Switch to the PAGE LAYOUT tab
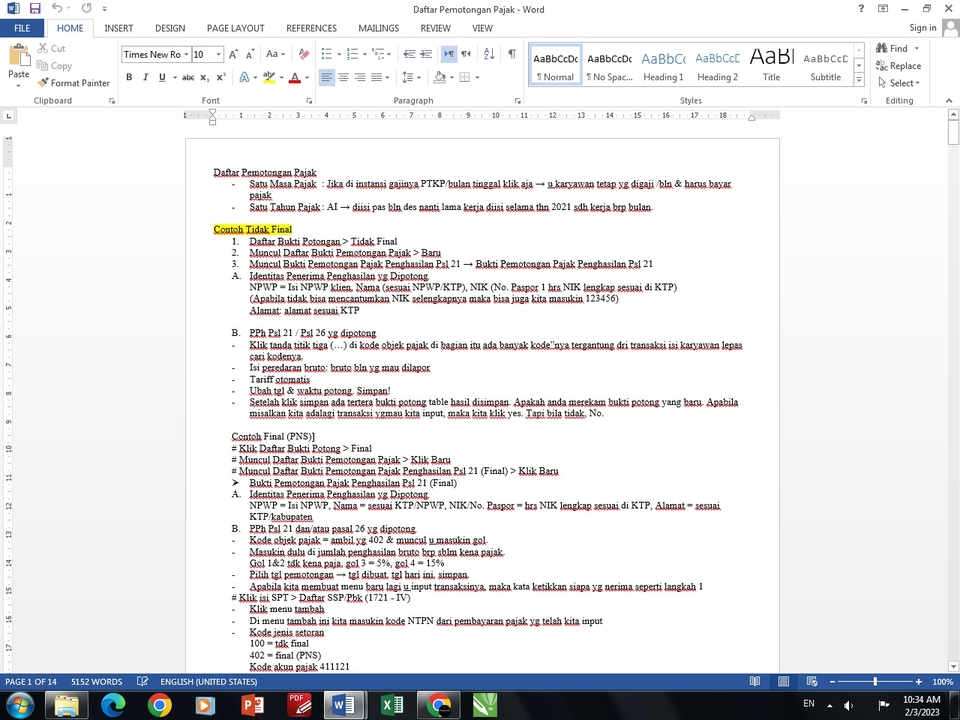This screenshot has width=960, height=720. point(236,28)
